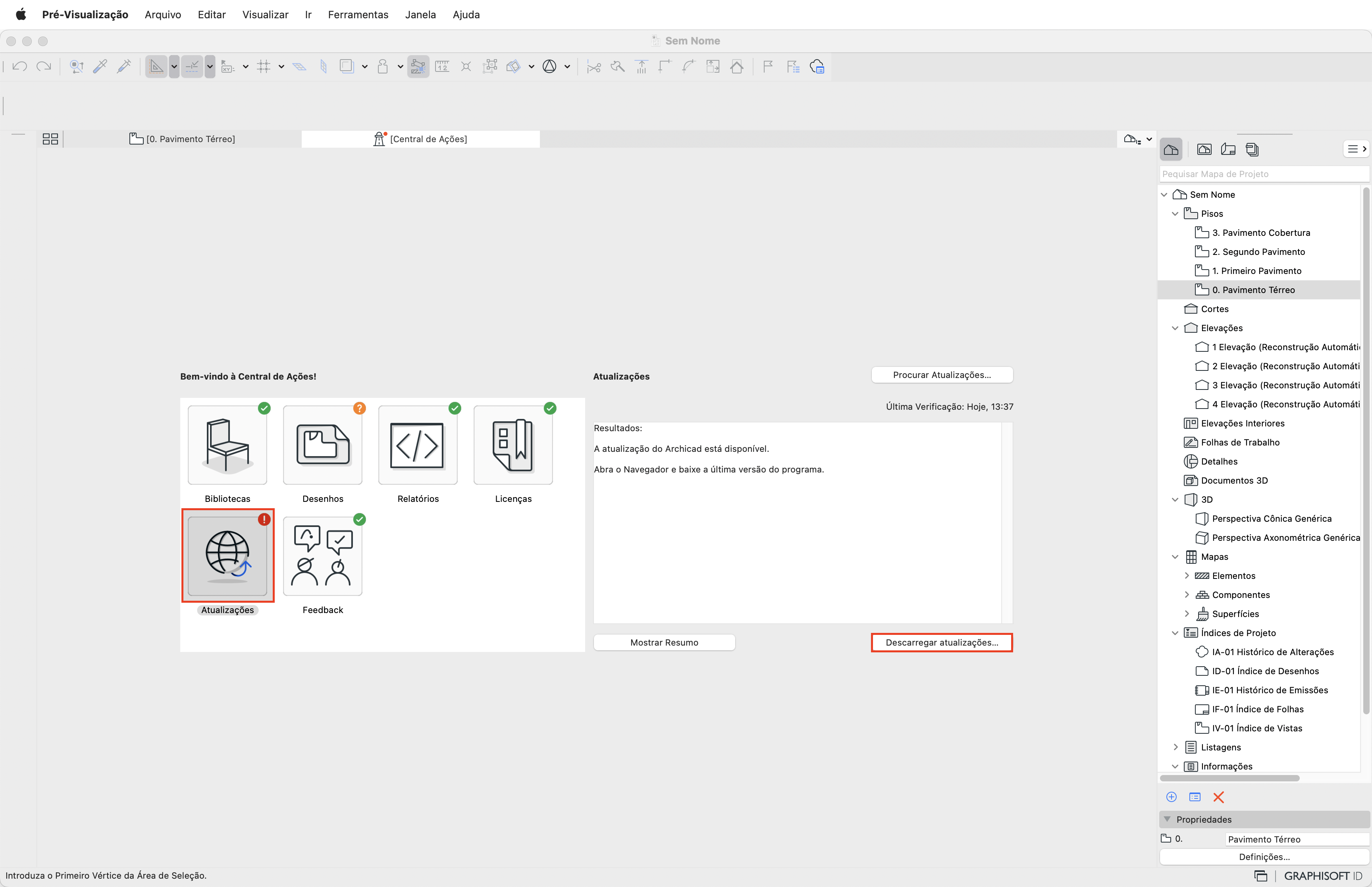
Task: Open the cloud project dropdown above Navigator
Action: (x=1137, y=139)
